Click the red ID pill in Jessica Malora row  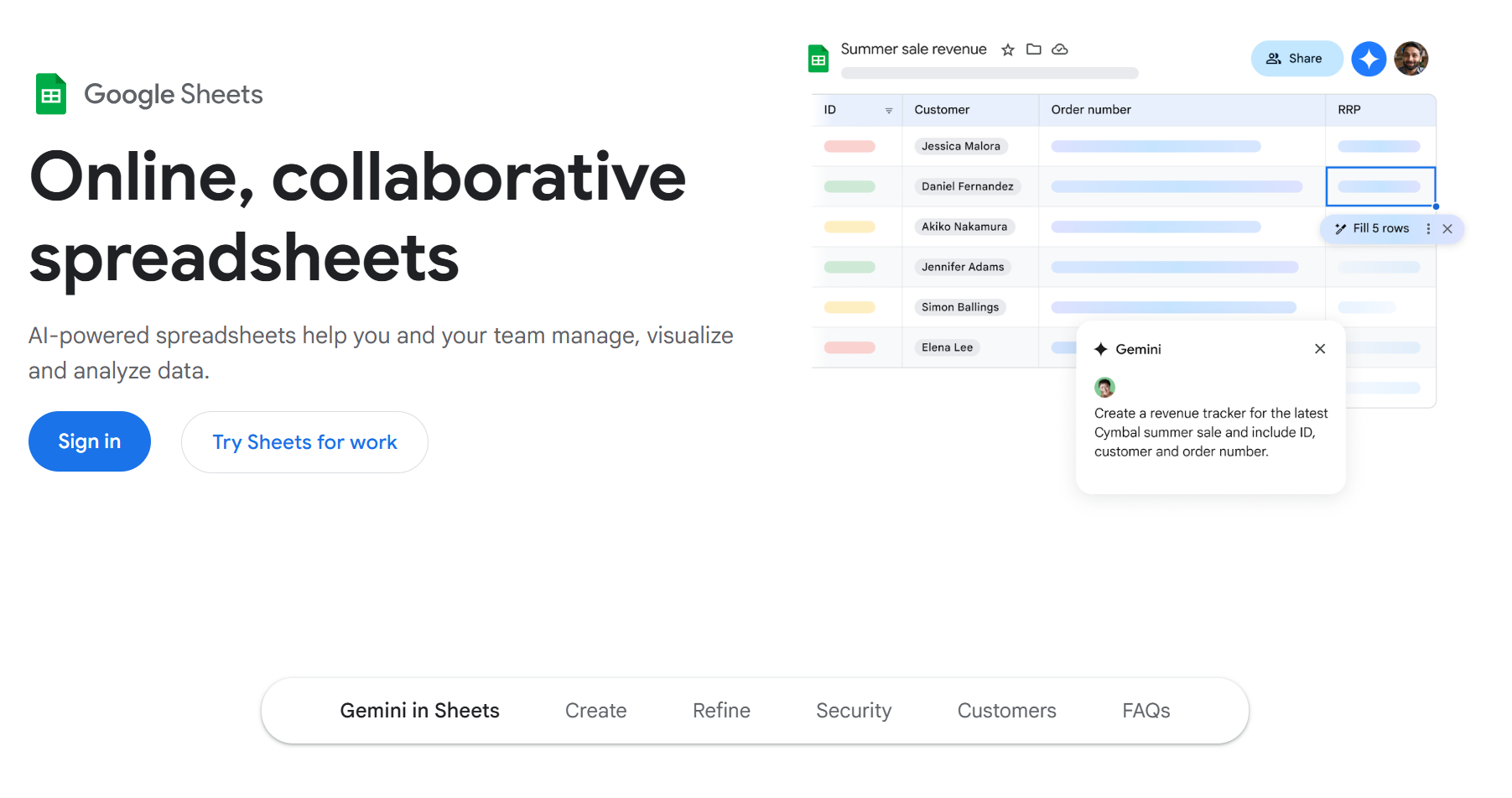tap(850, 146)
